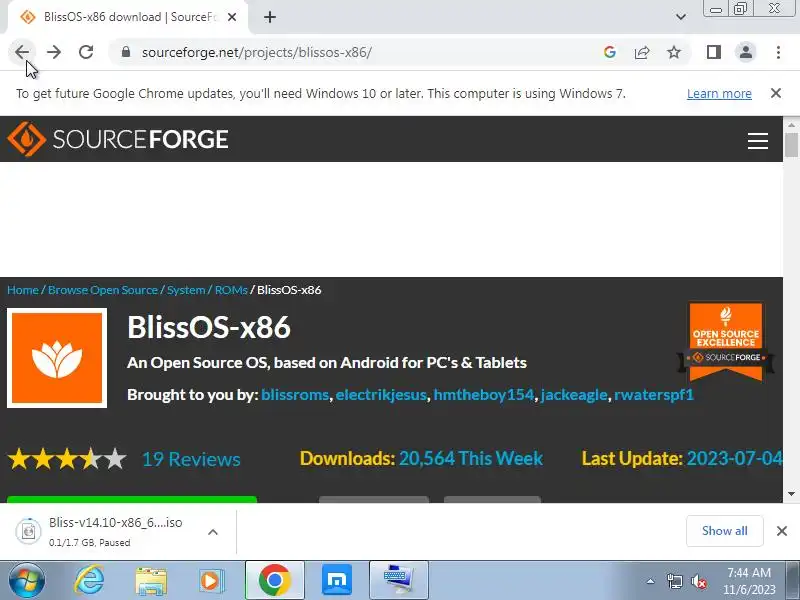800x600 pixels.
Task: Open the System breadcrumb link
Action: click(x=186, y=290)
